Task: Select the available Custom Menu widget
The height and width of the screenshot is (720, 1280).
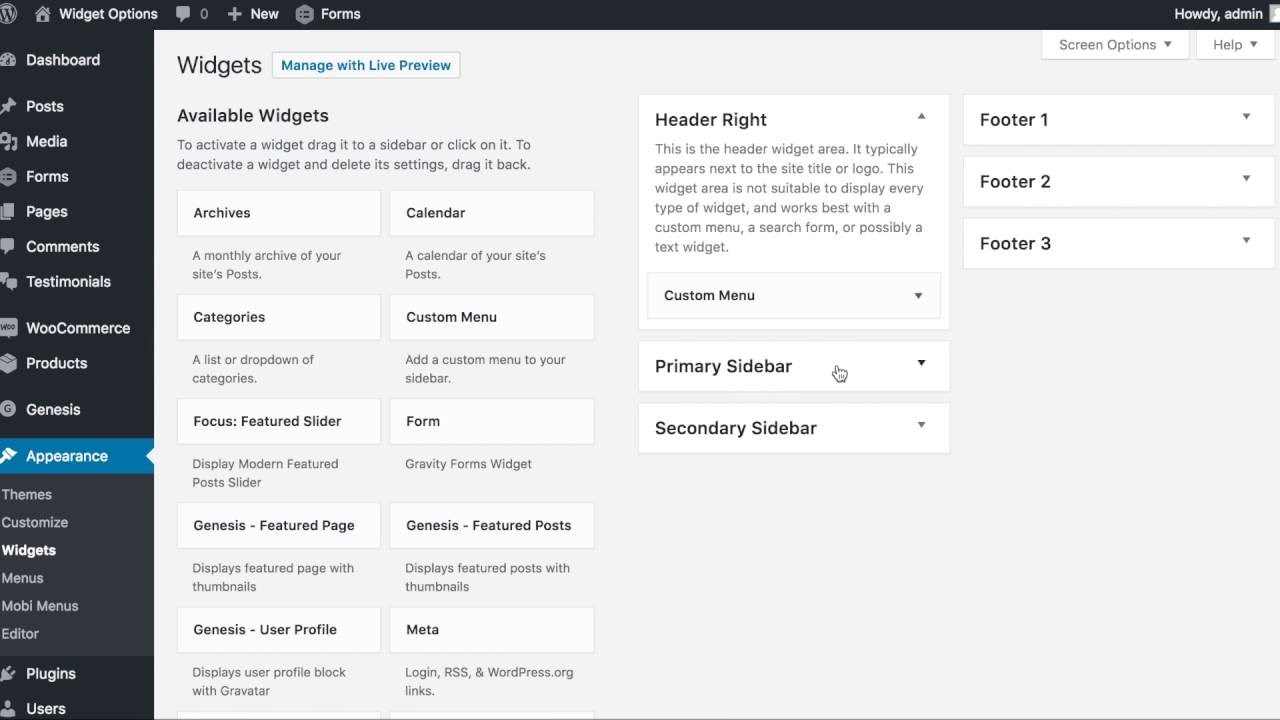Action: click(x=492, y=317)
